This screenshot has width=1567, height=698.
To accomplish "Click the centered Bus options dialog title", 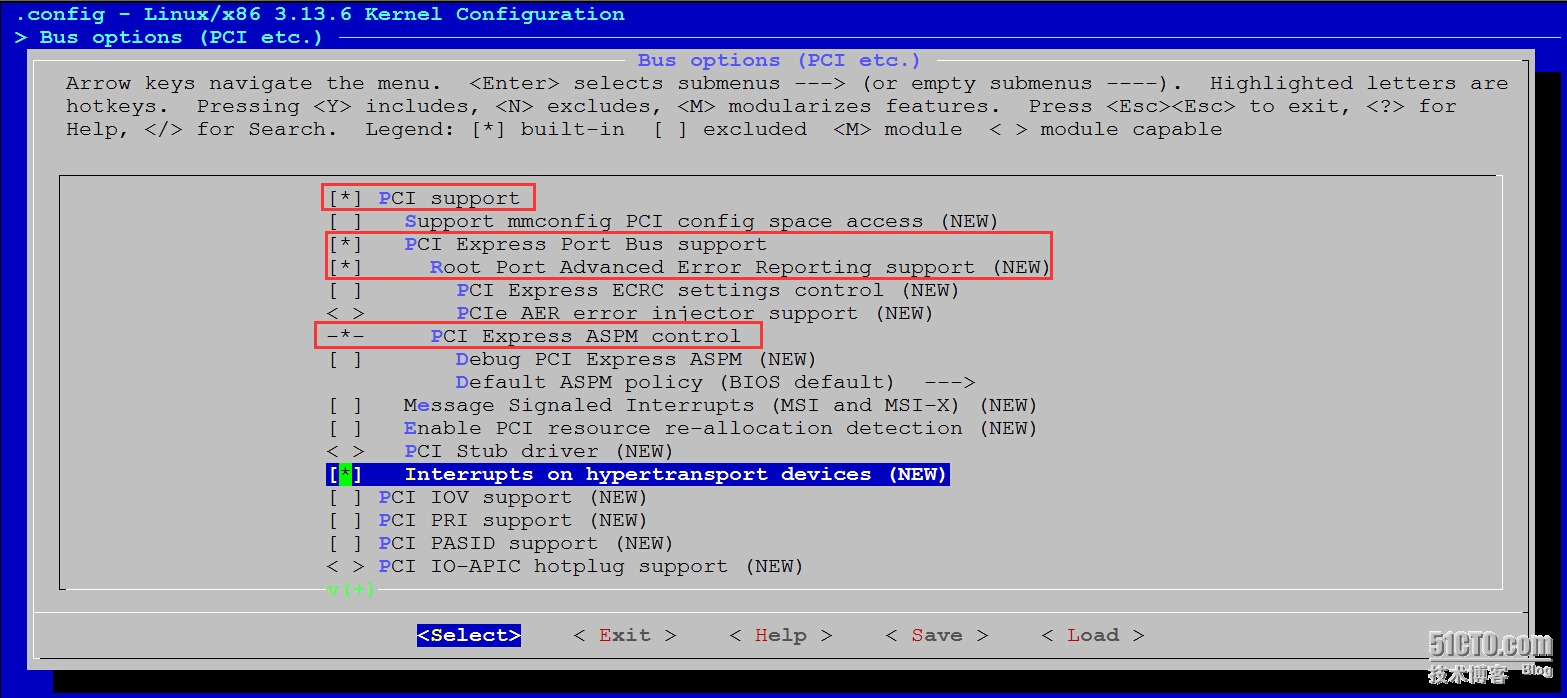I will tap(779, 60).
